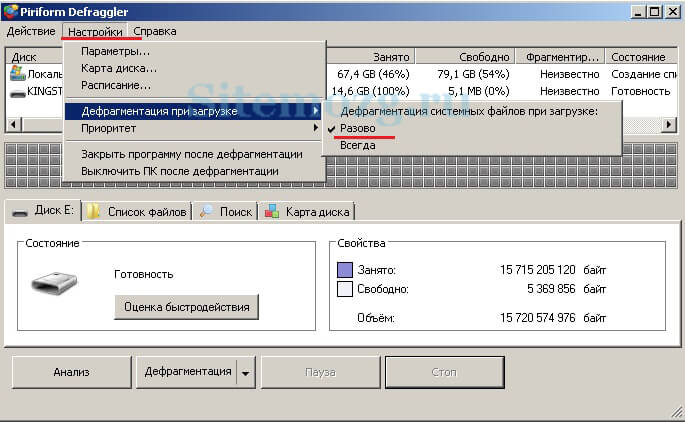
Task: Click Оценка быстродействия button
Action: tap(187, 307)
